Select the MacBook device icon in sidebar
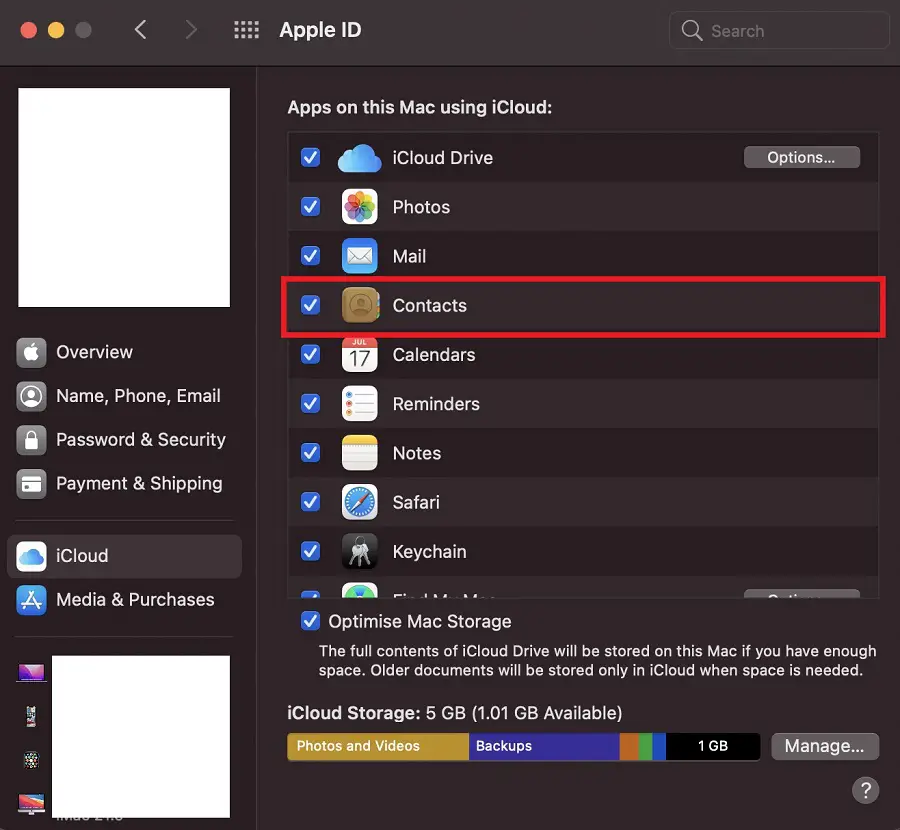 31,672
